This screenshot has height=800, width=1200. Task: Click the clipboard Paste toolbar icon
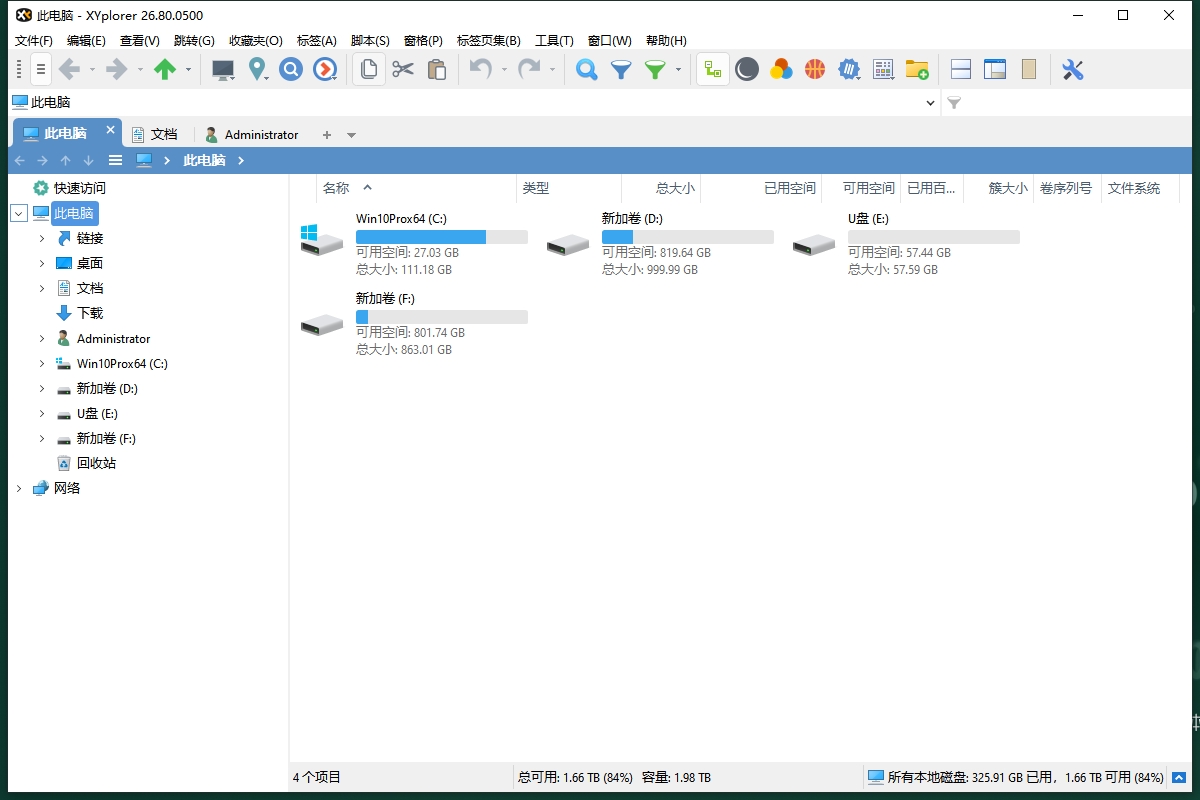coord(437,69)
